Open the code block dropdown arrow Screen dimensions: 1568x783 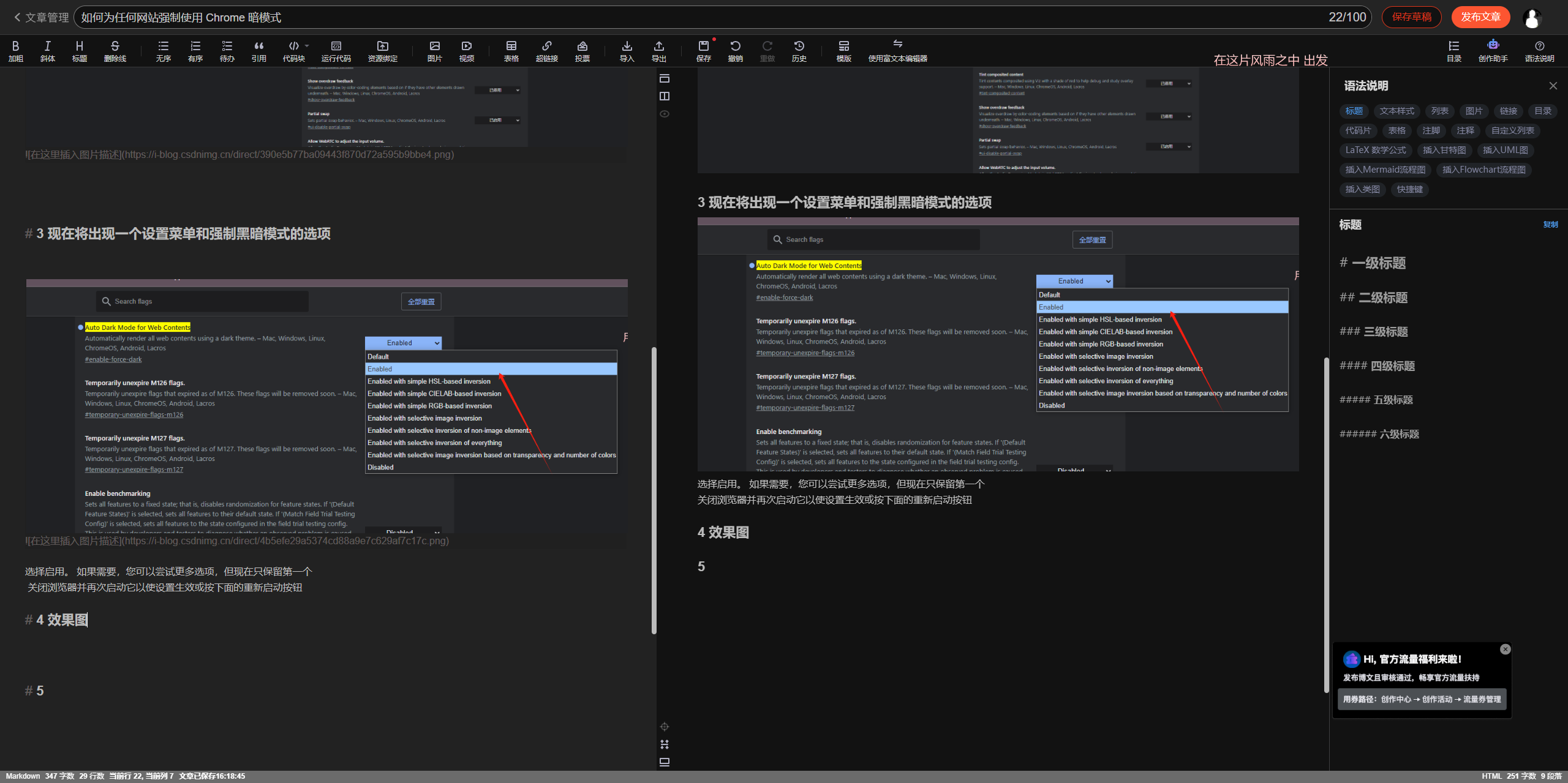pos(307,46)
